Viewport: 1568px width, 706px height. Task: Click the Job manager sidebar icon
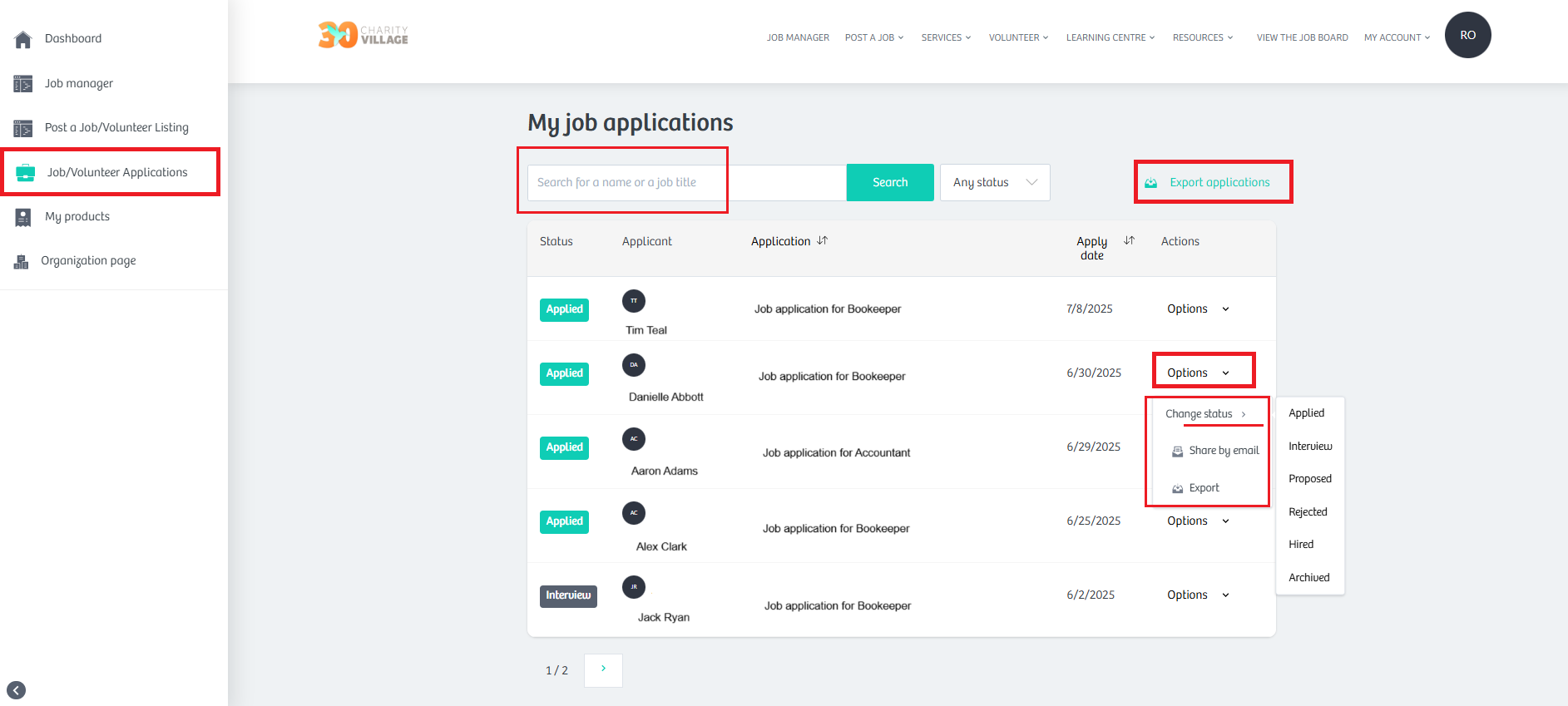[23, 84]
